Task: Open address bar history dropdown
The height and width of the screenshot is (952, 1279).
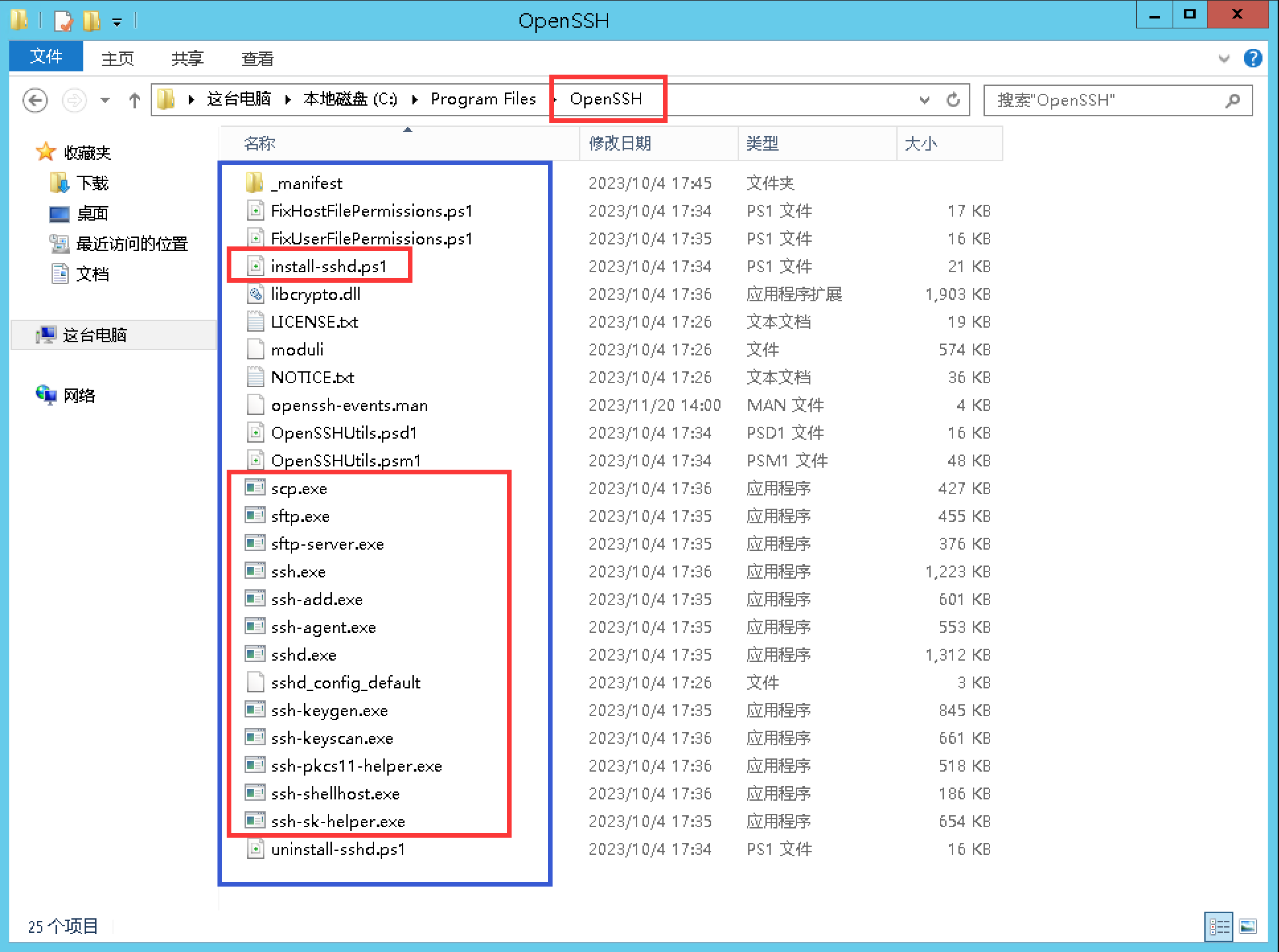Action: [924, 100]
